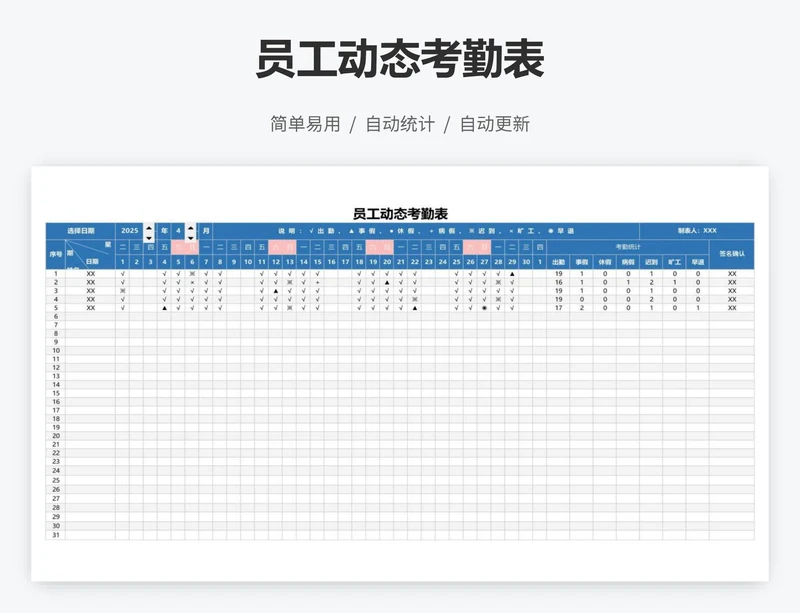The width and height of the screenshot is (800, 613).
Task: Click the 事假 statistics column header
Action: click(582, 262)
